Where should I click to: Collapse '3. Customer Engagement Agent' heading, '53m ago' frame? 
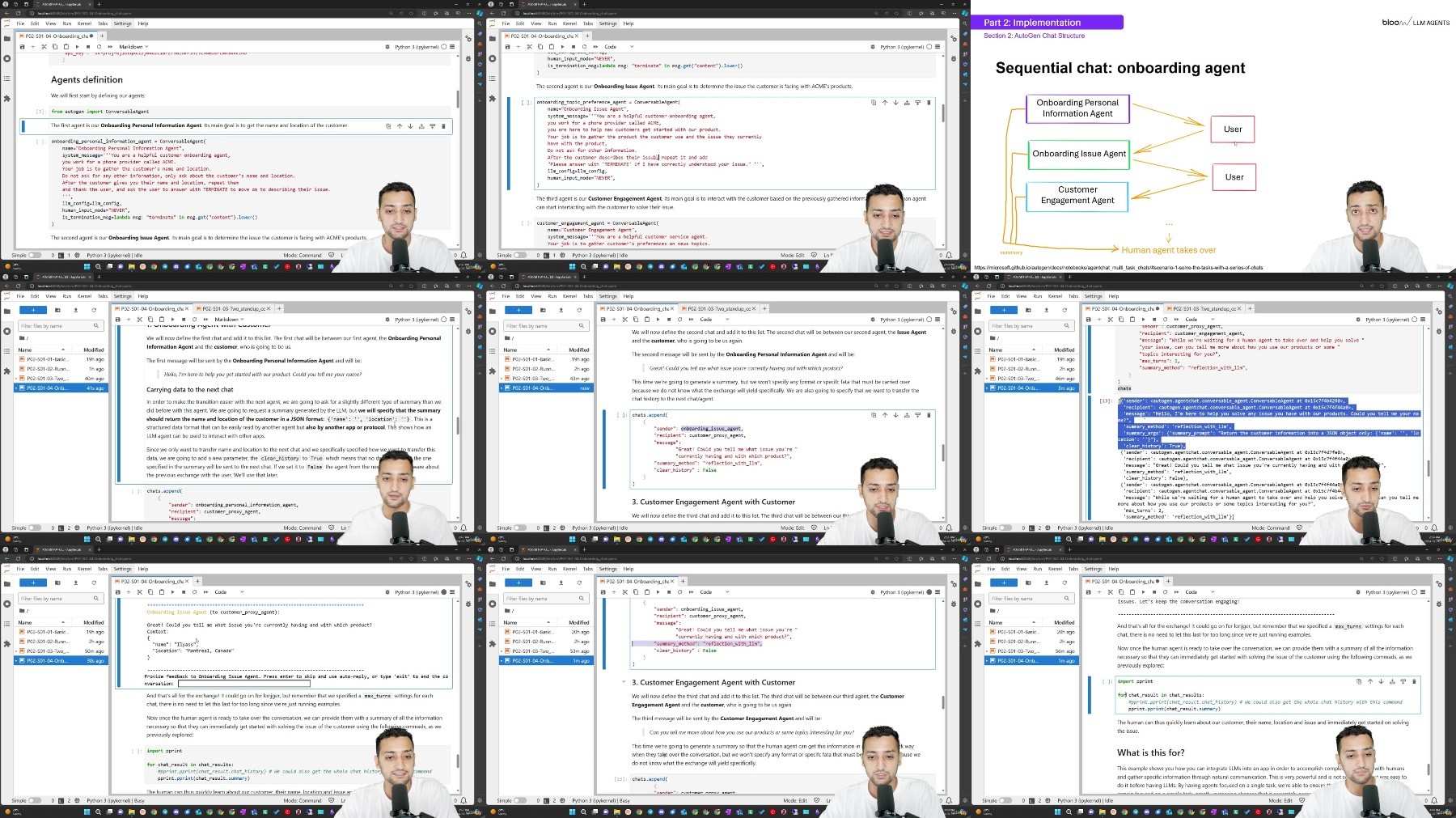624,683
